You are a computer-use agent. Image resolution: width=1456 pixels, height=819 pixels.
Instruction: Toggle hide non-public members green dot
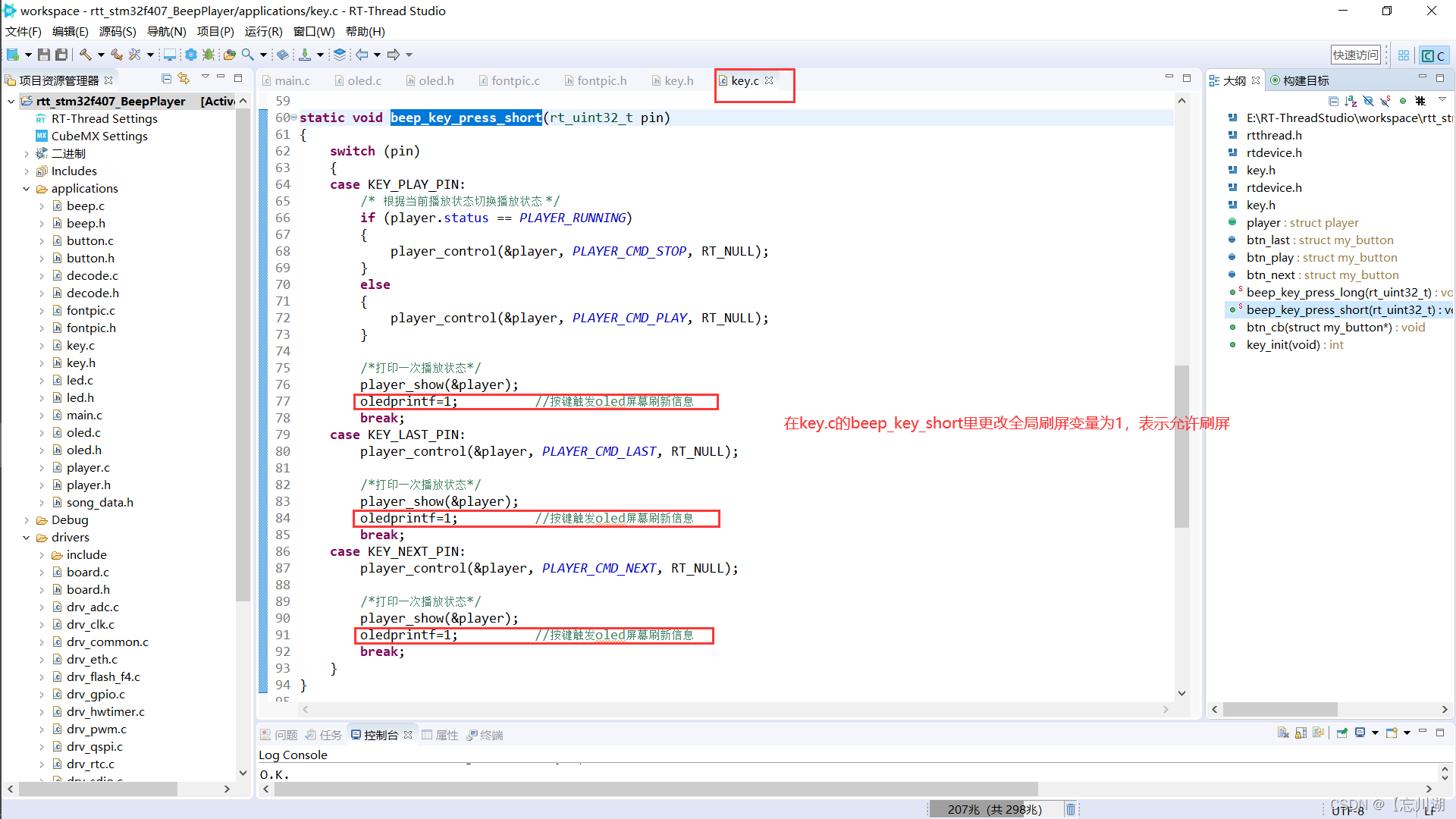coord(1403,101)
